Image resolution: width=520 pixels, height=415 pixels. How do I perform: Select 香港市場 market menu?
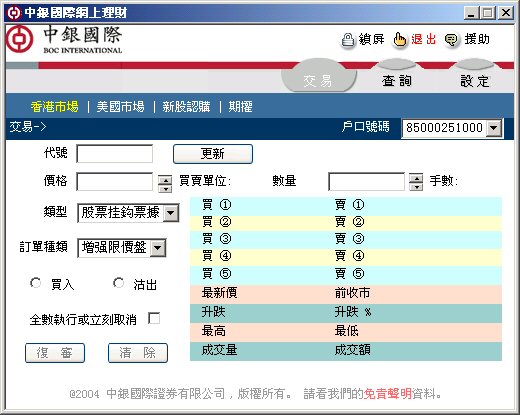tap(55, 107)
